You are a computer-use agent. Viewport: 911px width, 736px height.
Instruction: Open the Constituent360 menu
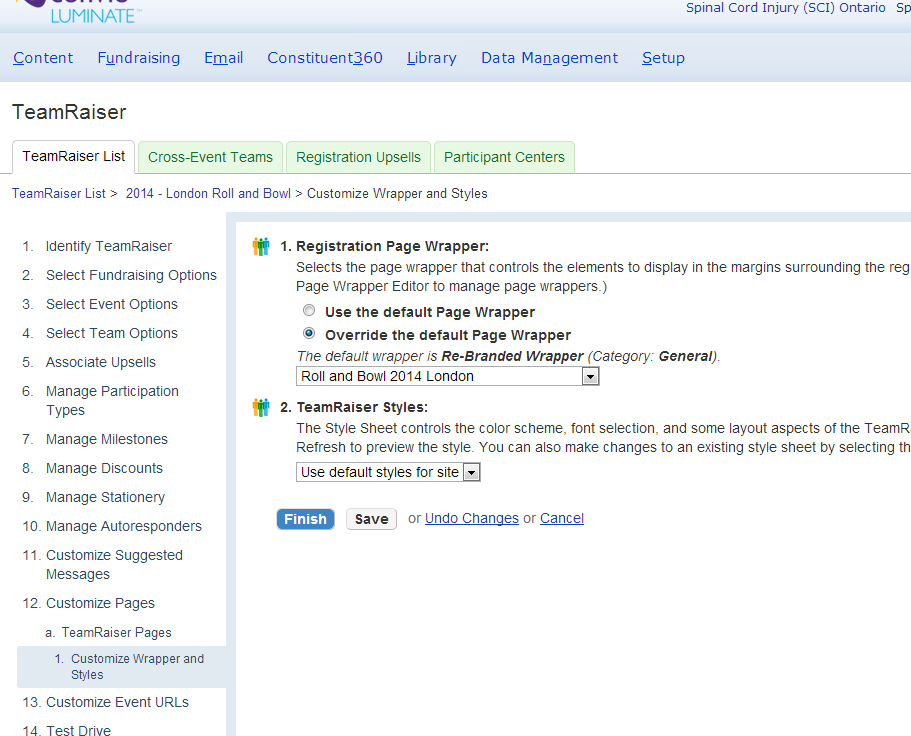click(325, 58)
